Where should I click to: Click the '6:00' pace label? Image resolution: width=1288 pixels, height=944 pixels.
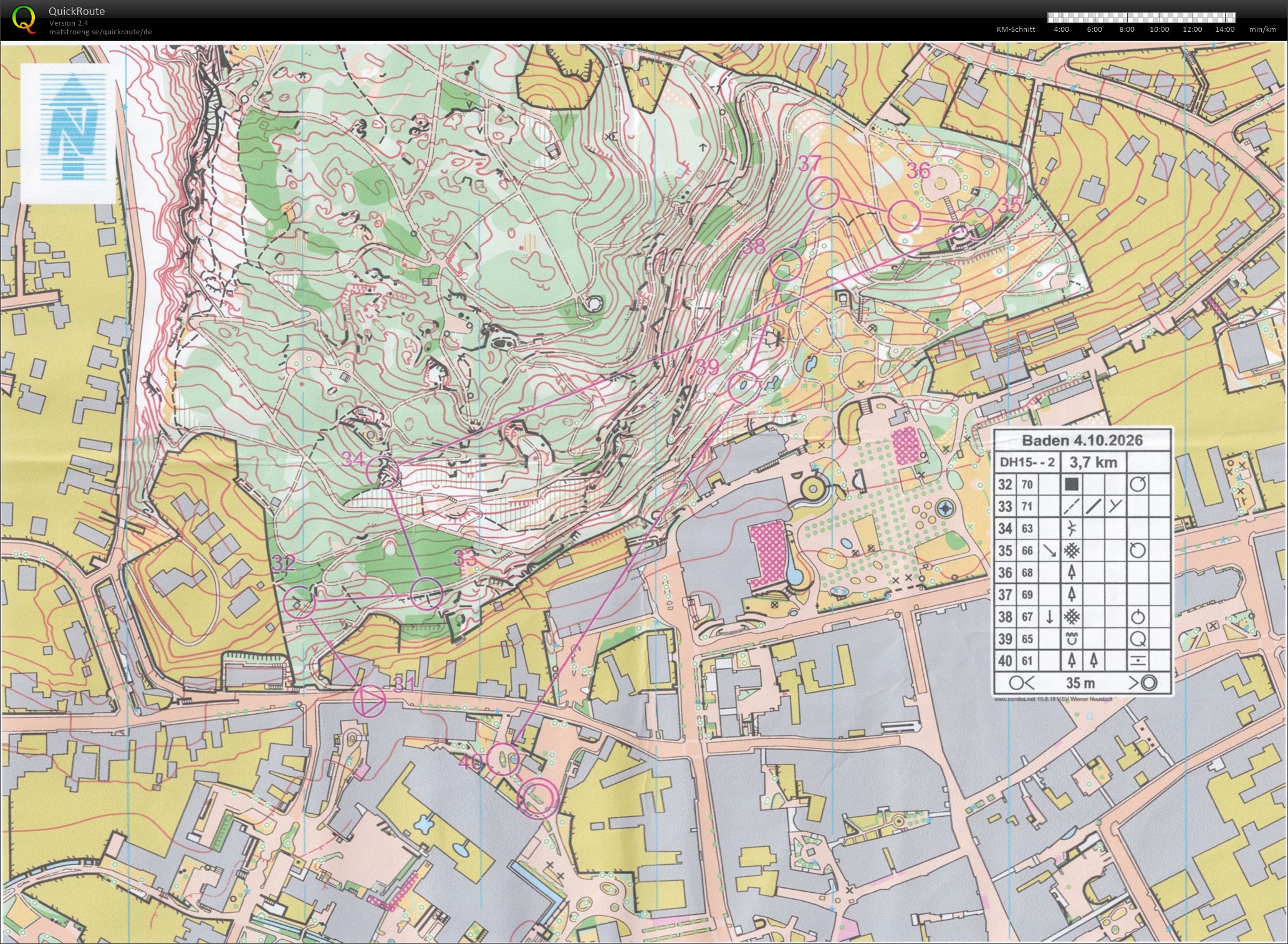pyautogui.click(x=1094, y=29)
